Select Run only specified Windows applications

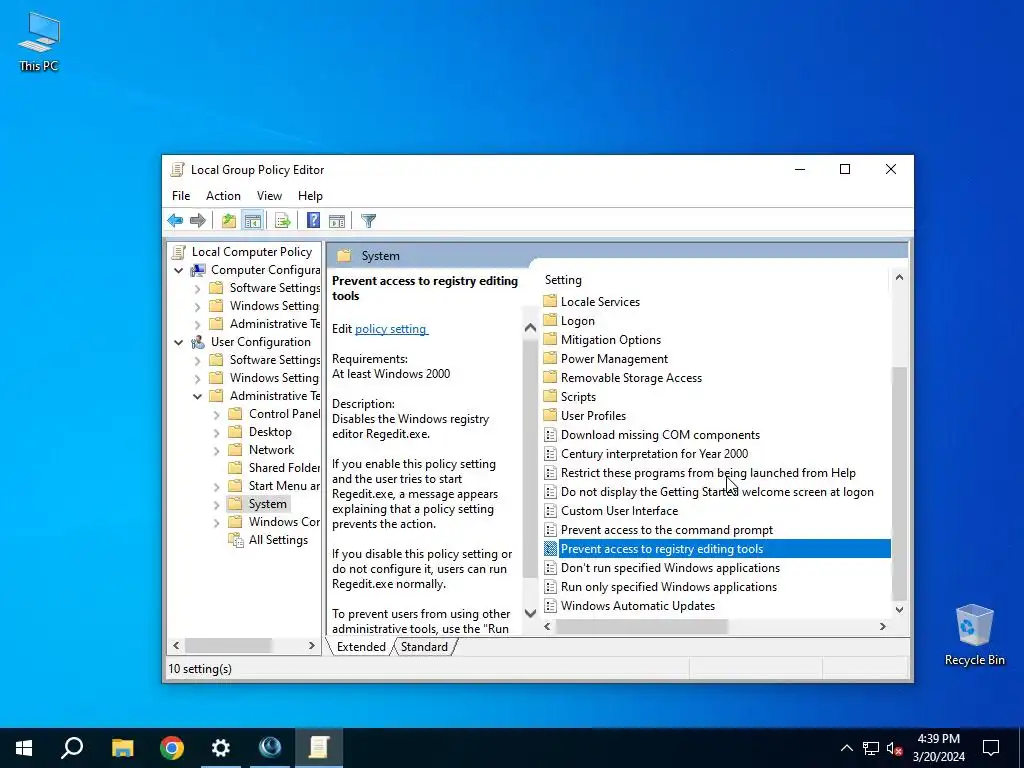click(669, 586)
